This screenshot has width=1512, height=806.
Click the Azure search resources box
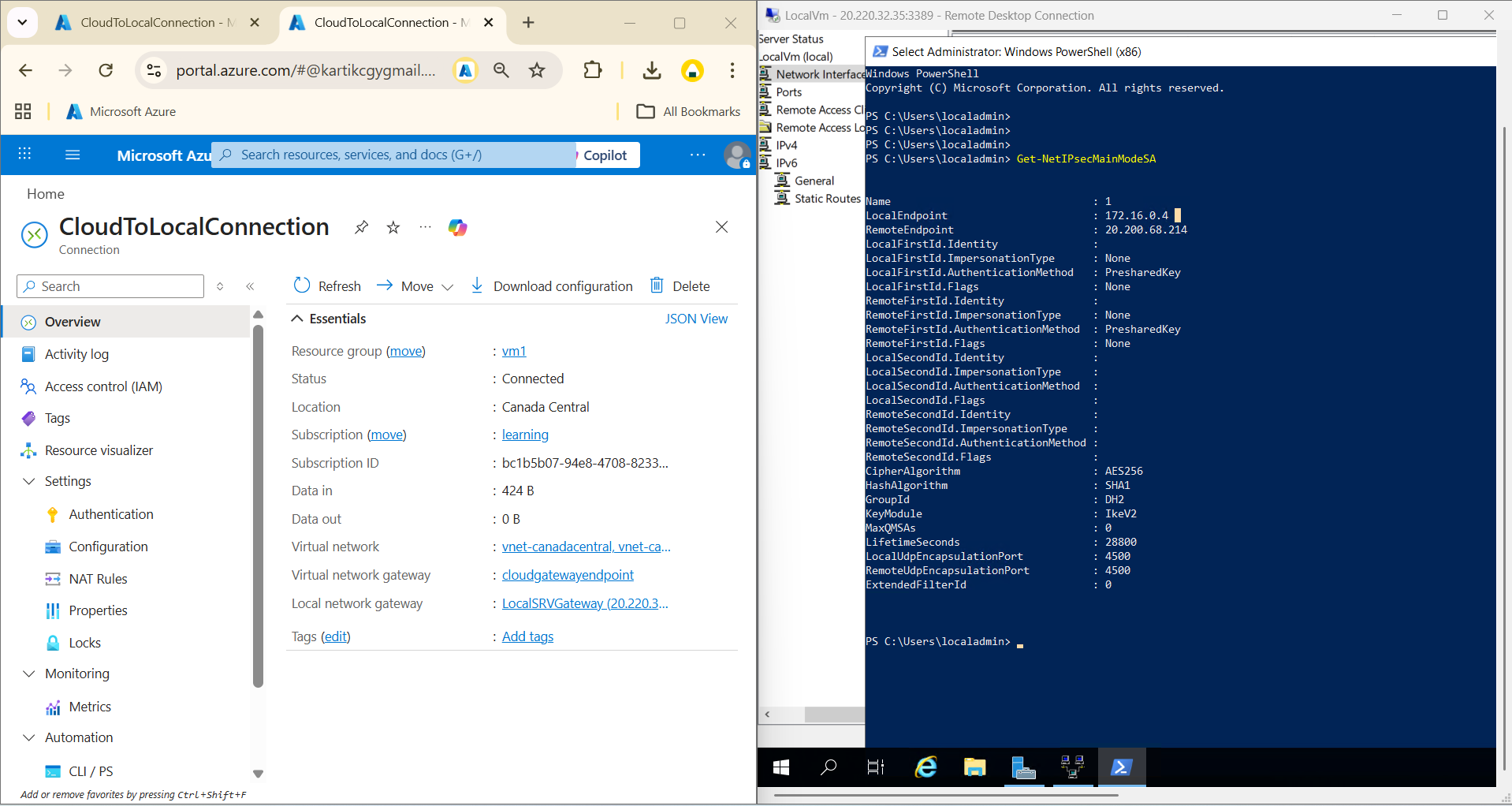coord(394,155)
